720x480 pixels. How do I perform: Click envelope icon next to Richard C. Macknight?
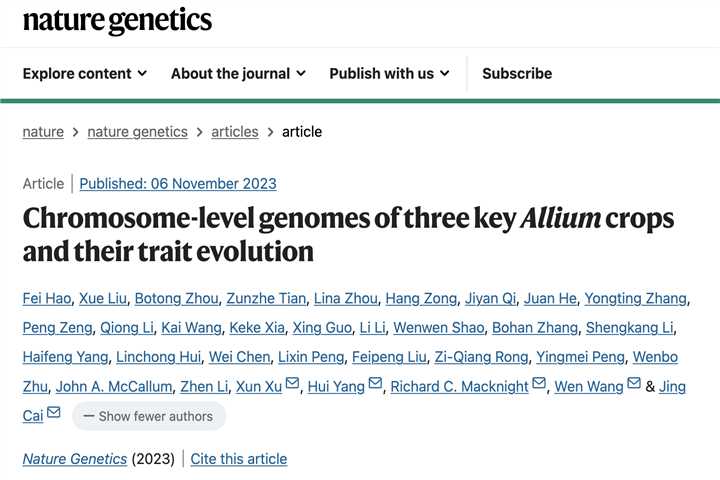[539, 383]
